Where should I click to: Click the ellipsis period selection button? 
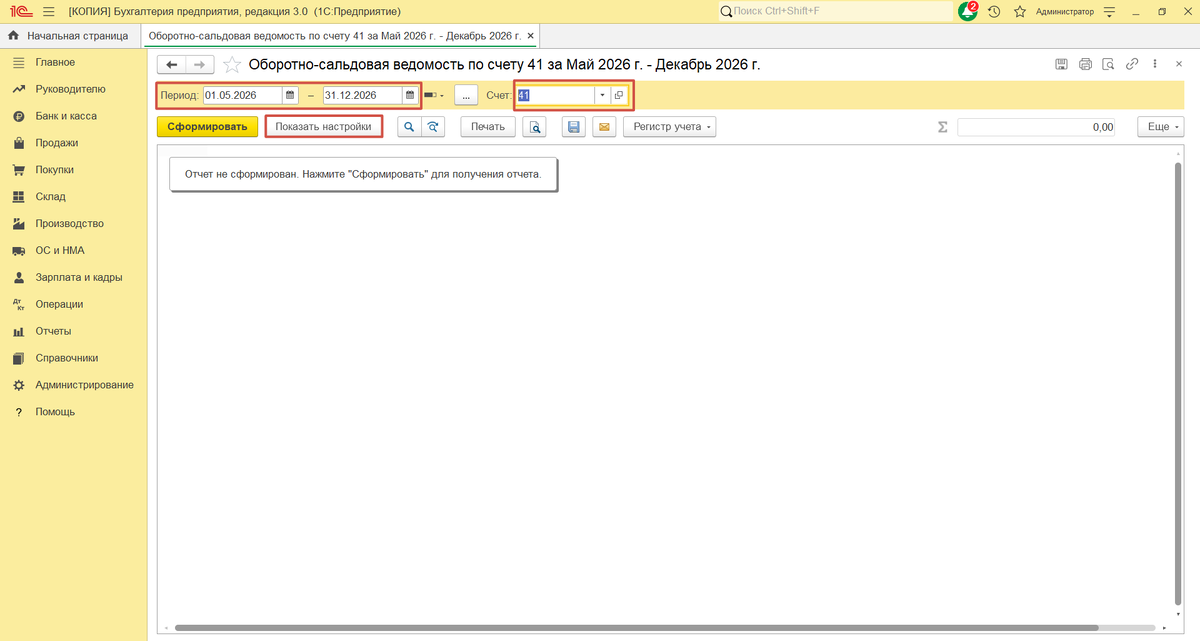465,96
